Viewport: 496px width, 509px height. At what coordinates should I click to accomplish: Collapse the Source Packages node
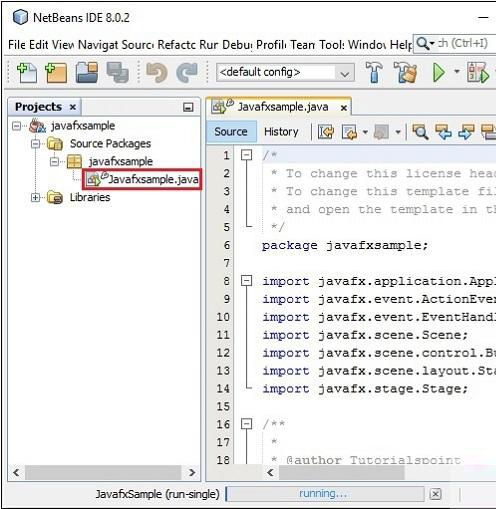(35, 144)
